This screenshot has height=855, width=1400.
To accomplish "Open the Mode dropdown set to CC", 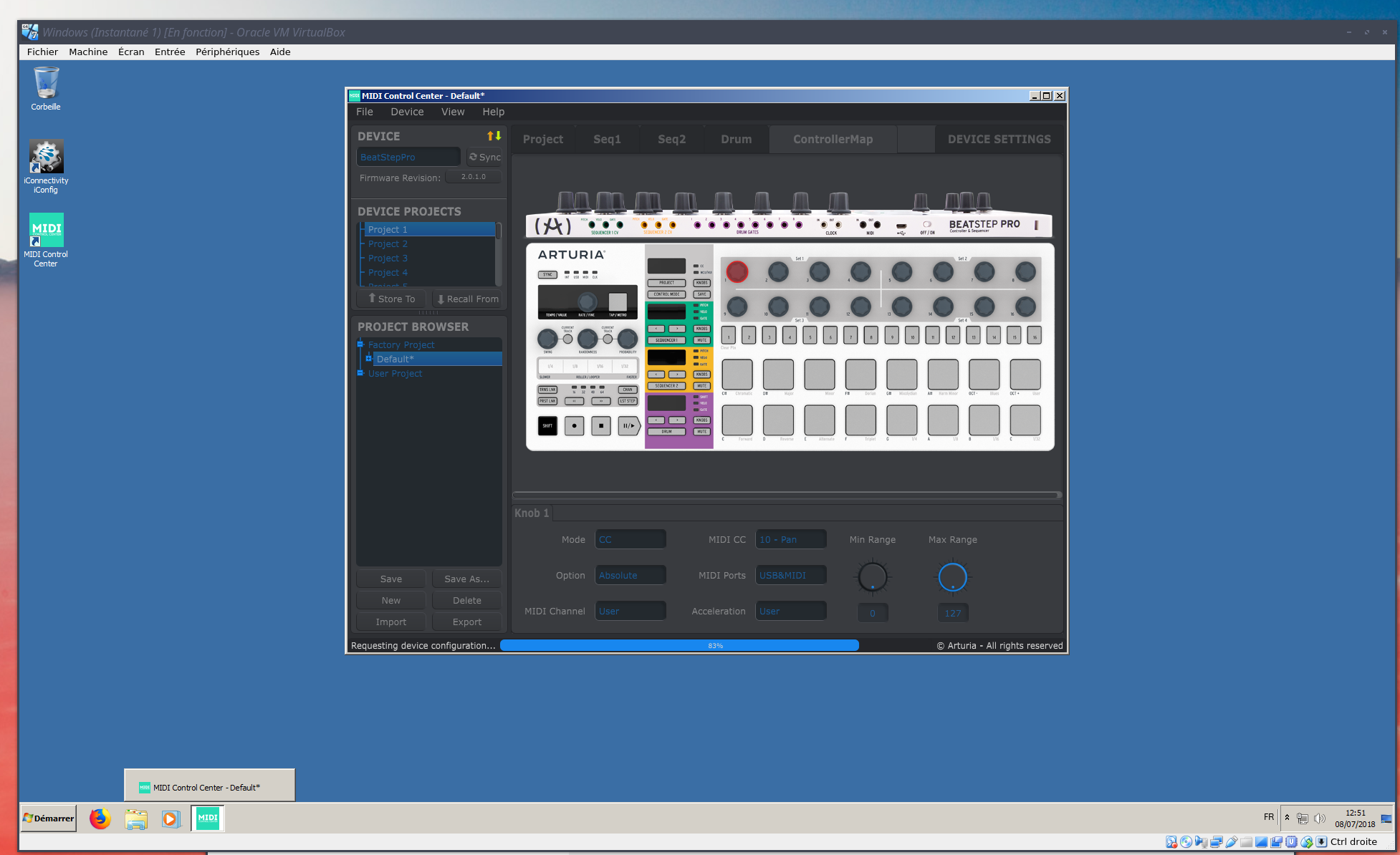I will pos(630,540).
